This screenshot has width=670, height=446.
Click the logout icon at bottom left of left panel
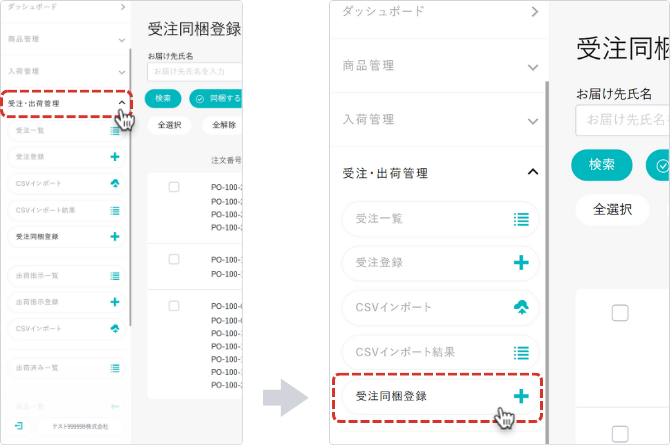pos(18,426)
